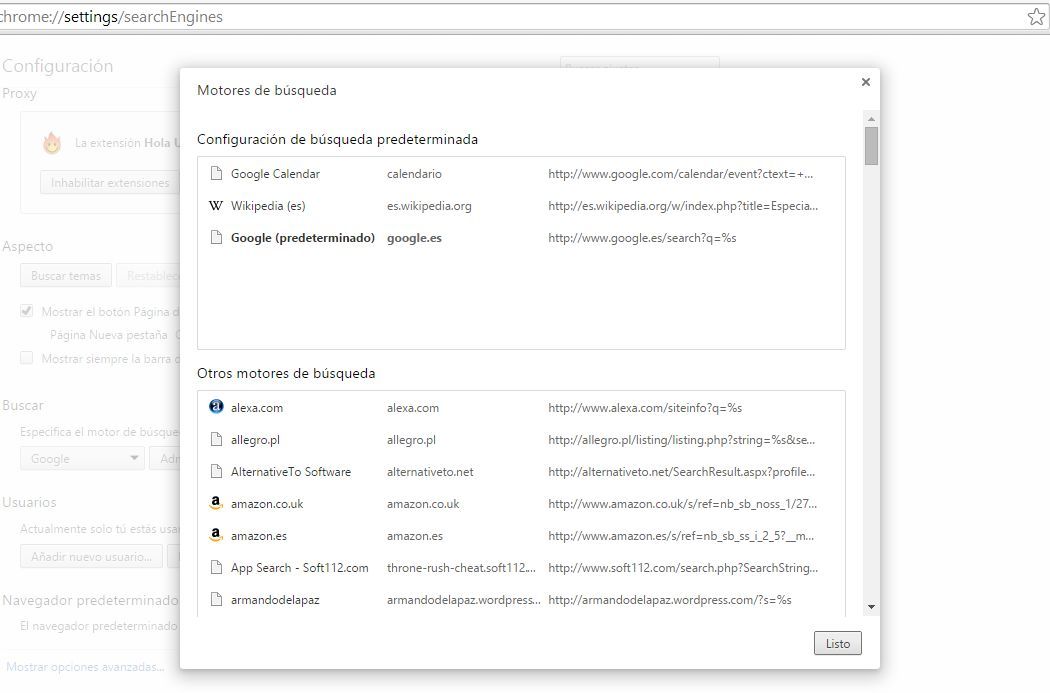Click the alternativeto.net SearchResult URL
The width and height of the screenshot is (1050, 693).
[x=682, y=472]
